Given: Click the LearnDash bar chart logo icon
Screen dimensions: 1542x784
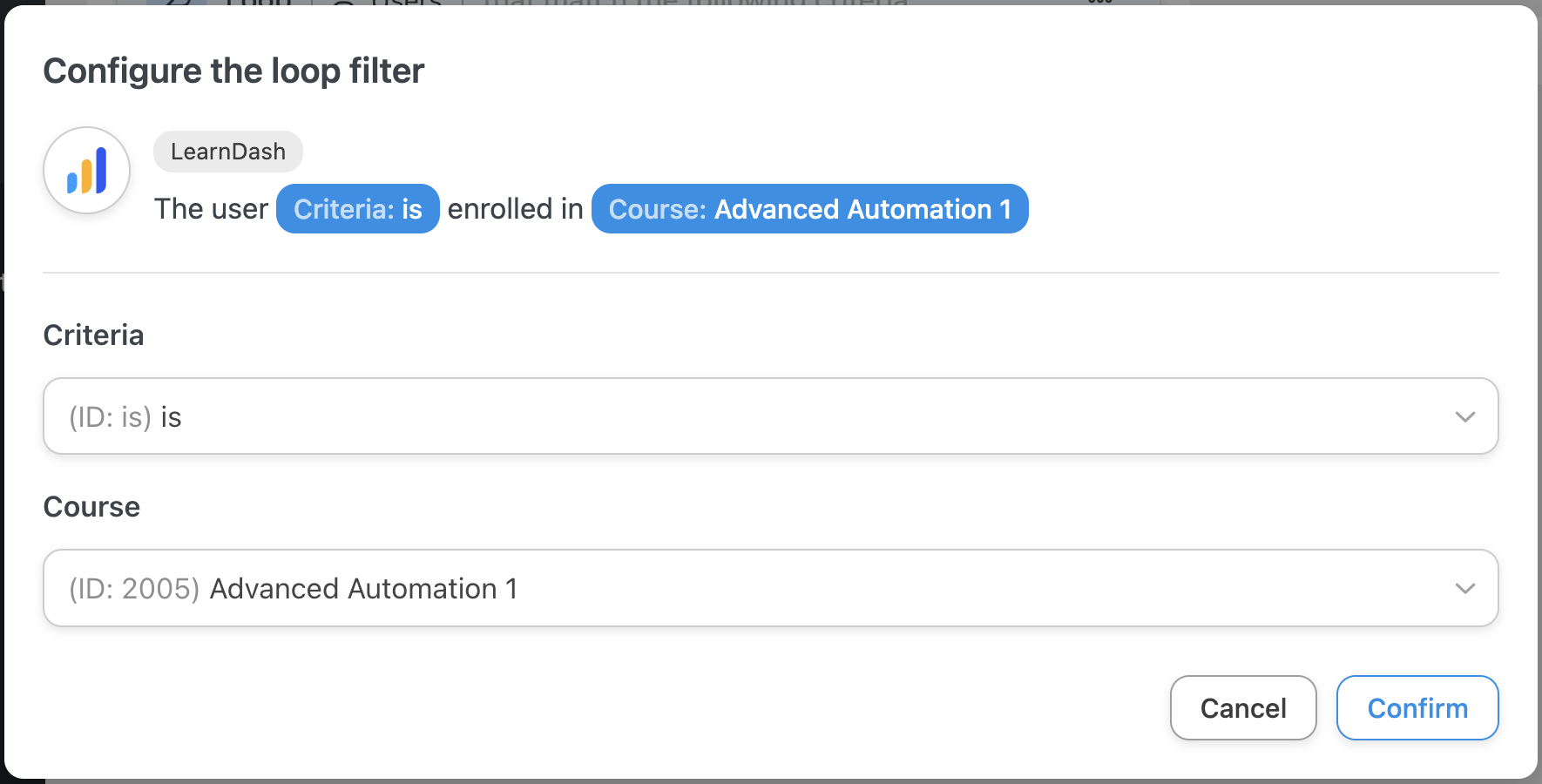Looking at the screenshot, I should [x=87, y=171].
